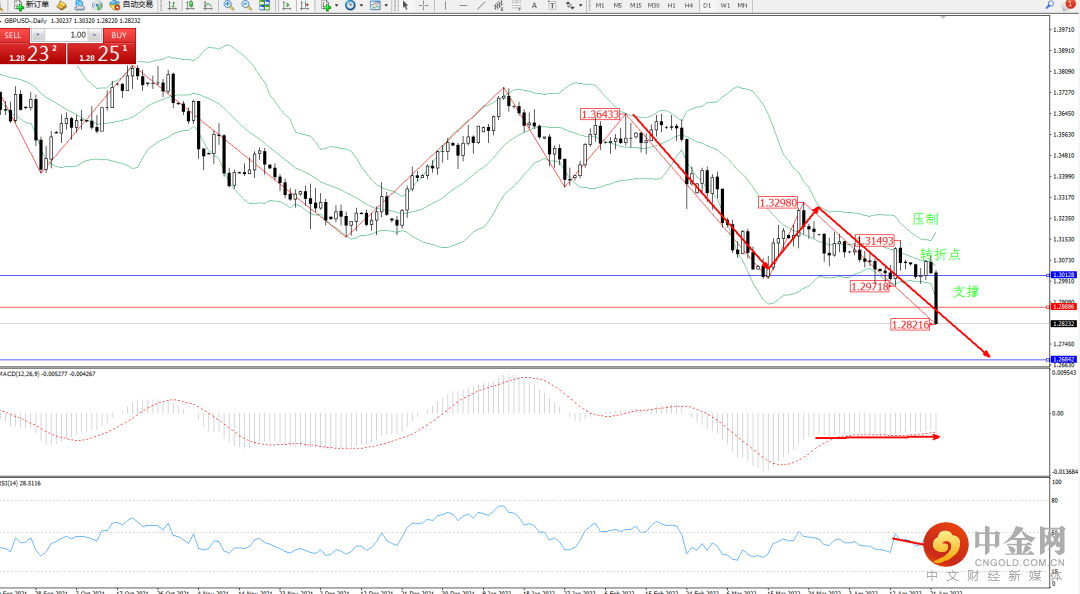
Task: Switch to MN timeframe
Action: [742, 5]
